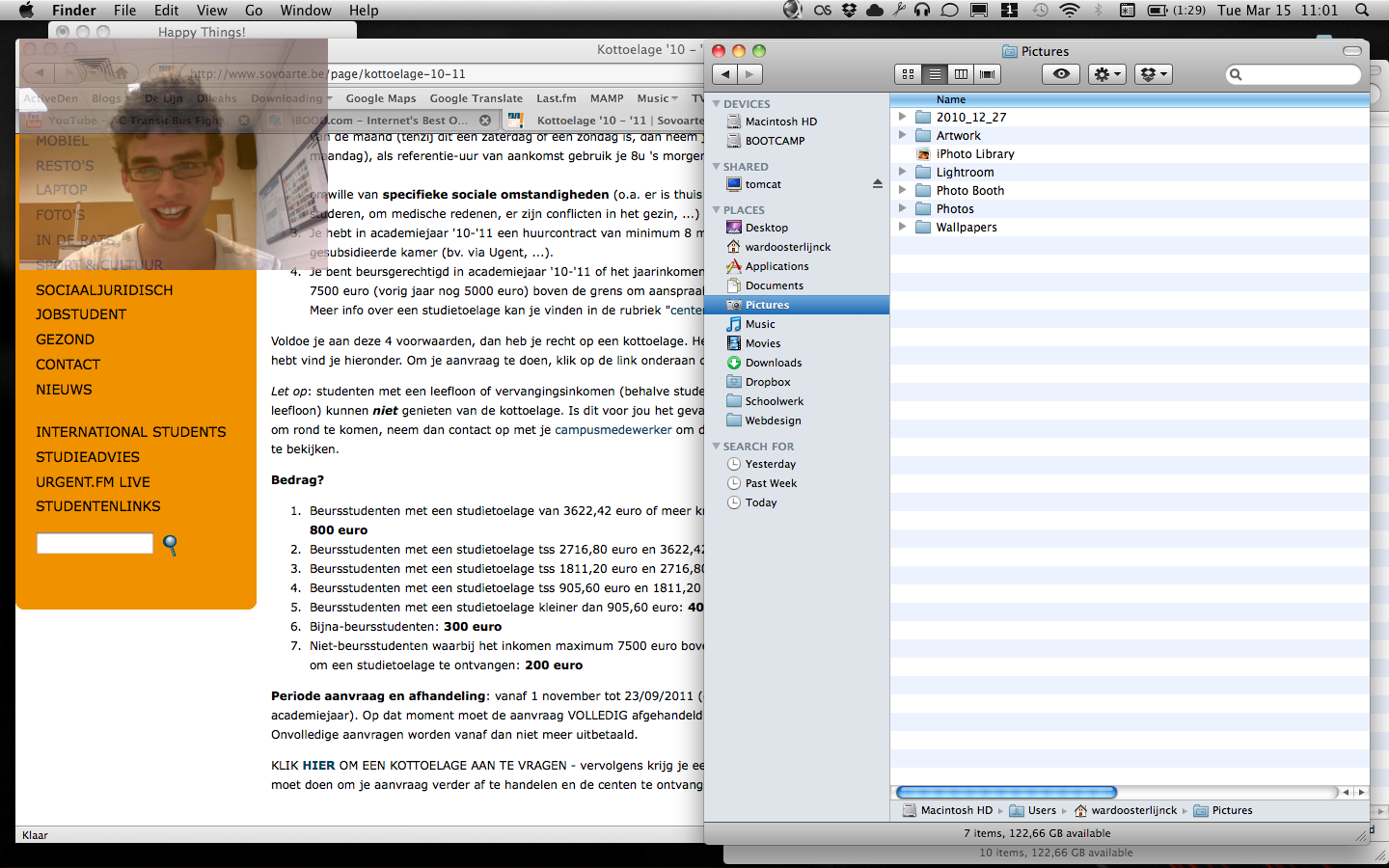Open the Apple menu

click(26, 10)
